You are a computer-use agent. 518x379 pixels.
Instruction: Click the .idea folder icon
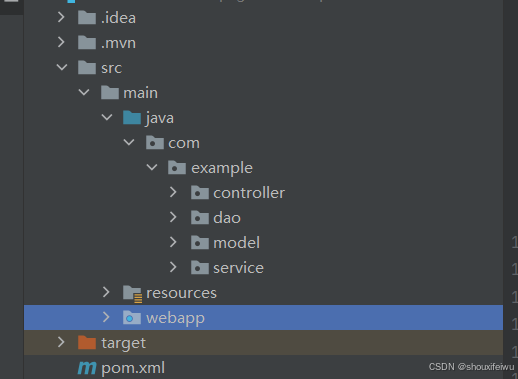click(x=87, y=17)
